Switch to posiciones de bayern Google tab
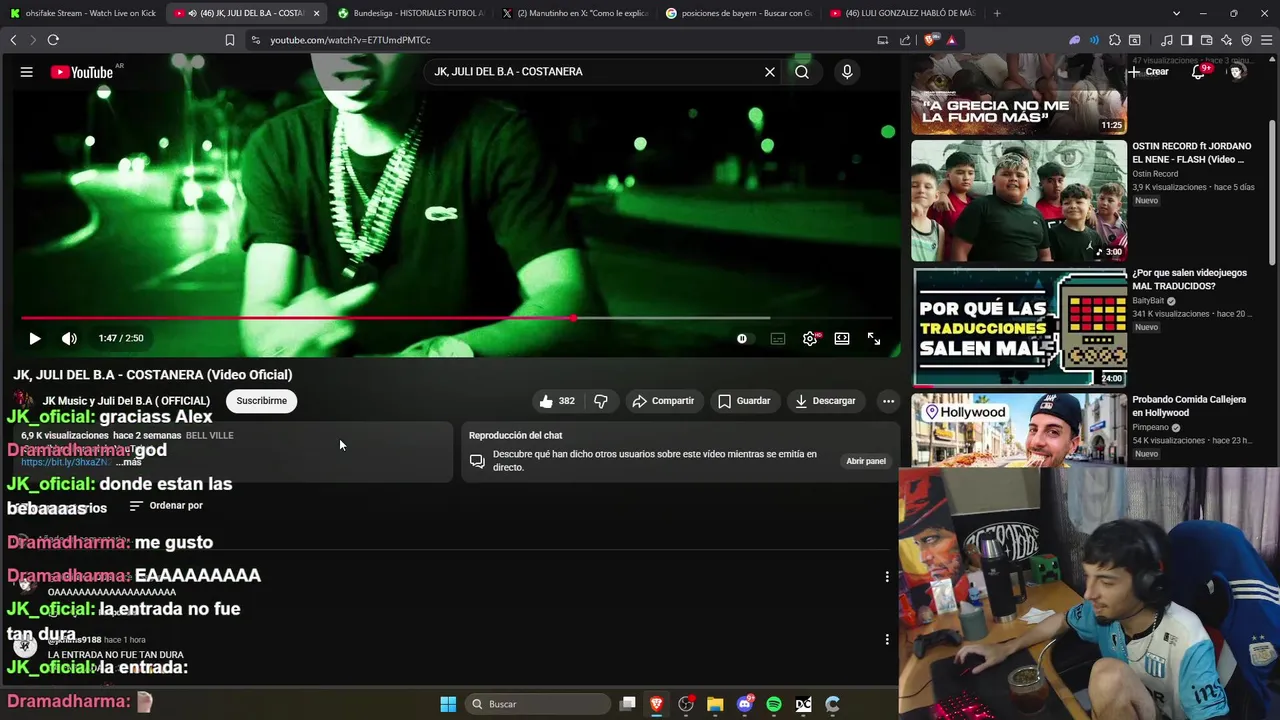This screenshot has width=1280, height=720. click(x=740, y=13)
